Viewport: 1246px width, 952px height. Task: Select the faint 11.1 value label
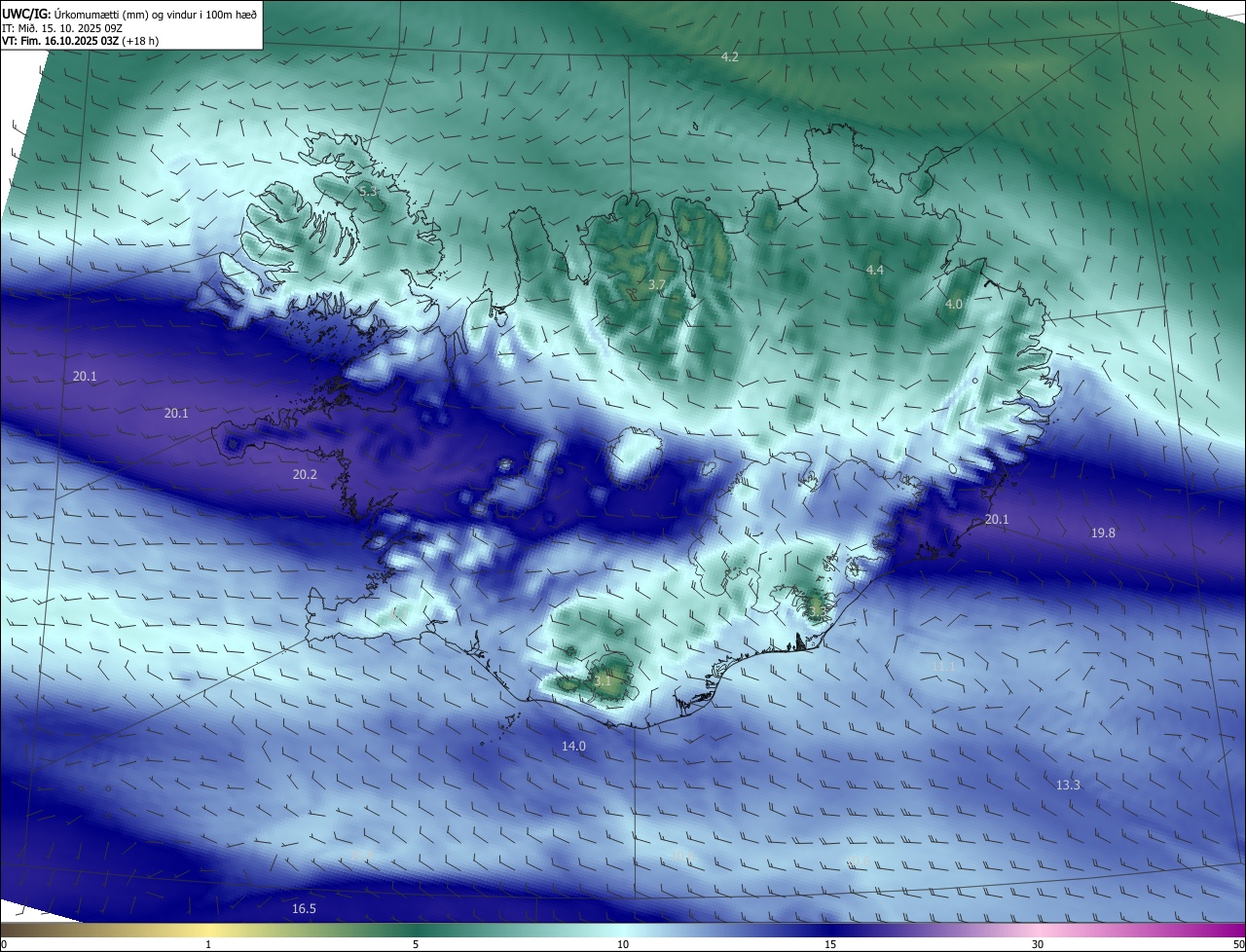[943, 667]
